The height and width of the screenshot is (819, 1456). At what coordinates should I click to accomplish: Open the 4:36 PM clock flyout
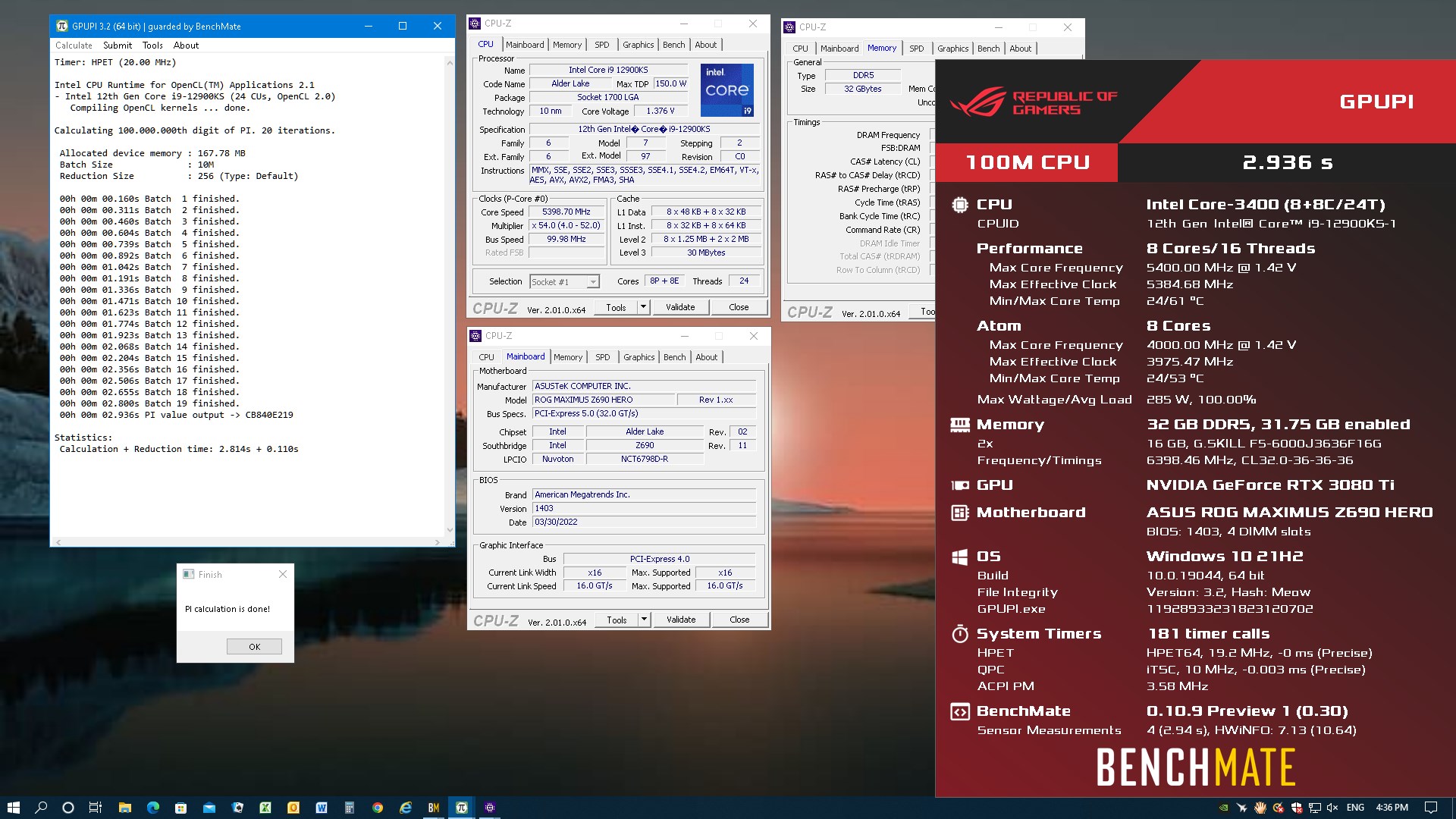[x=1392, y=808]
